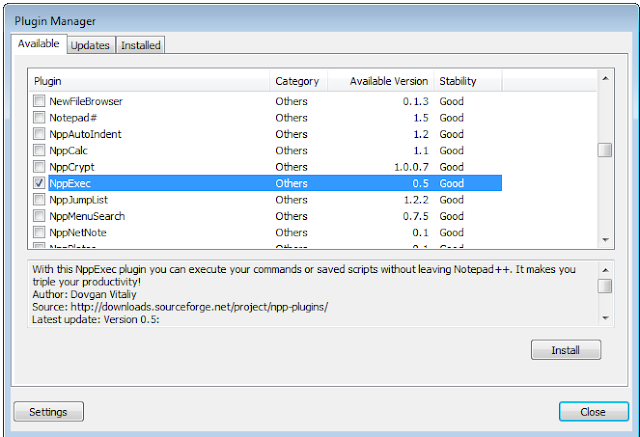Uncheck the NppExec plugin checkbox
640x437 pixels.
pos(39,183)
